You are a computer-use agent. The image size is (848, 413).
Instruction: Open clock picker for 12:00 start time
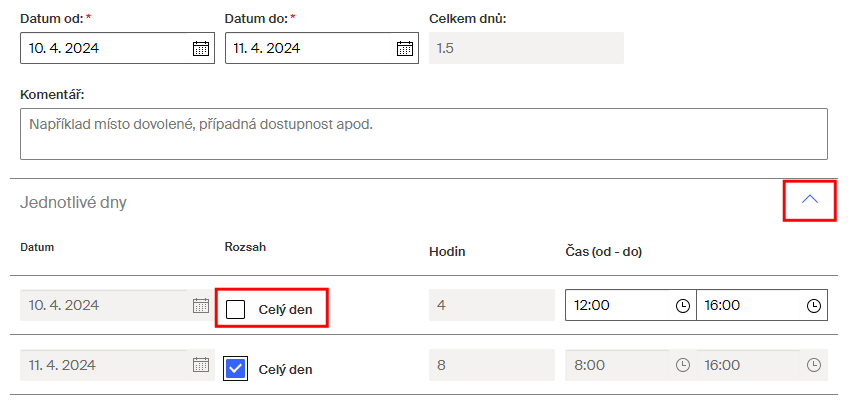pos(683,305)
